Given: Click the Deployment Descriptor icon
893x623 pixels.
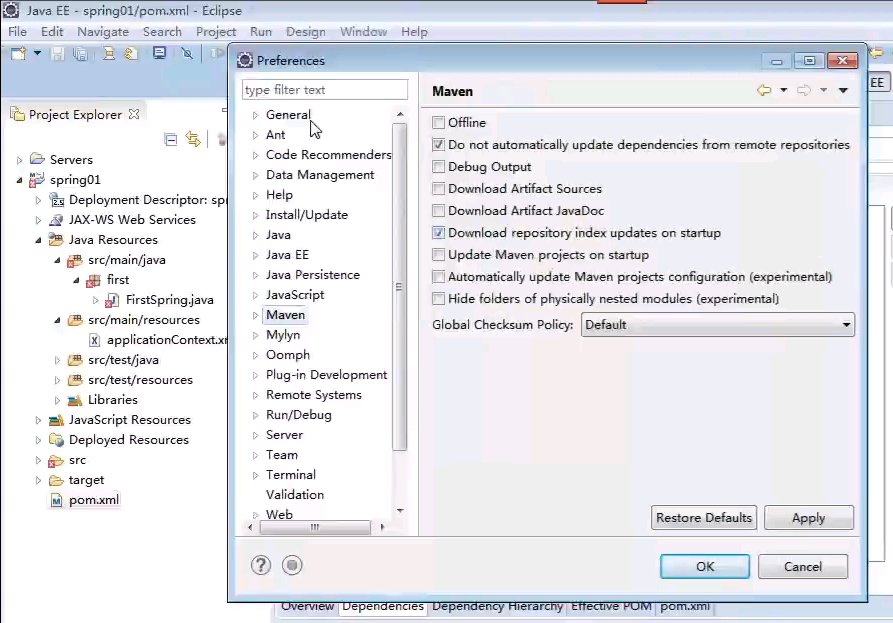Looking at the screenshot, I should point(56,200).
